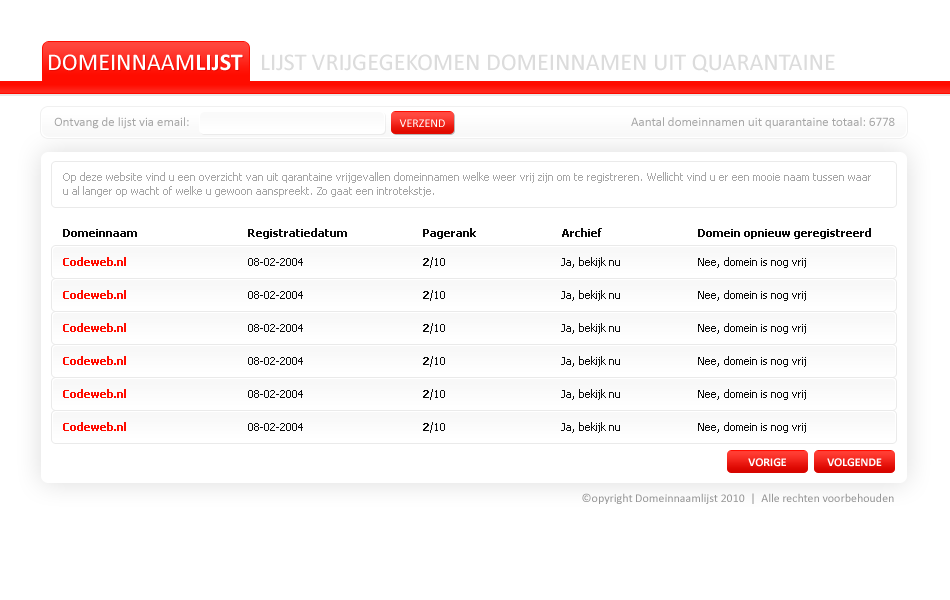Click 'Nee, domein is nog vrij' in first row
The width and height of the screenshot is (950, 600).
(x=752, y=262)
